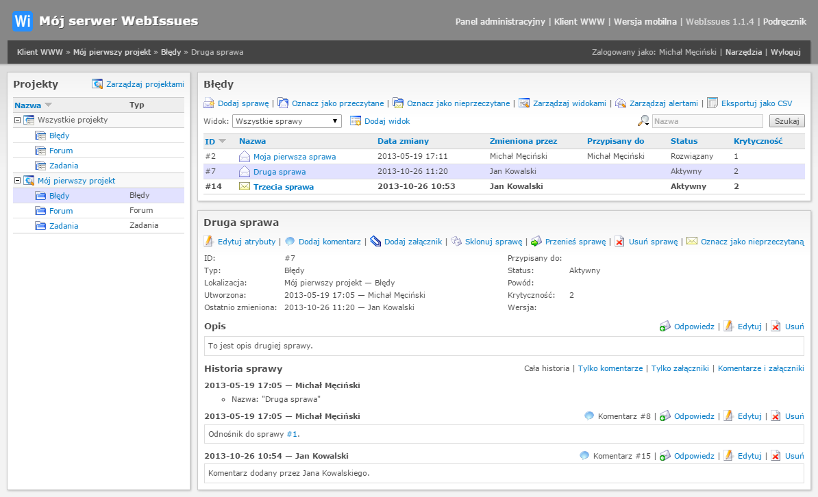Open the Narzędzia menu
Image resolution: width=818 pixels, height=497 pixels.
(743, 52)
